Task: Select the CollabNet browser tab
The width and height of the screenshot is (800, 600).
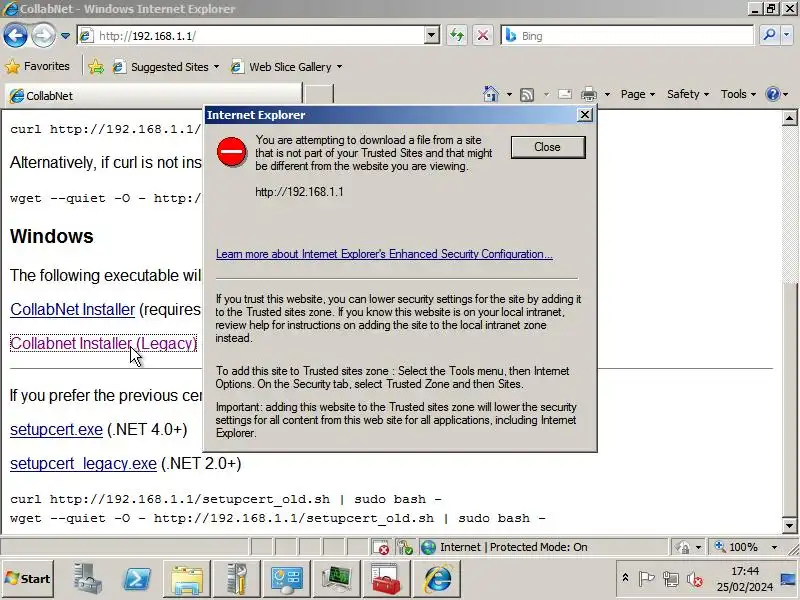Action: (153, 95)
